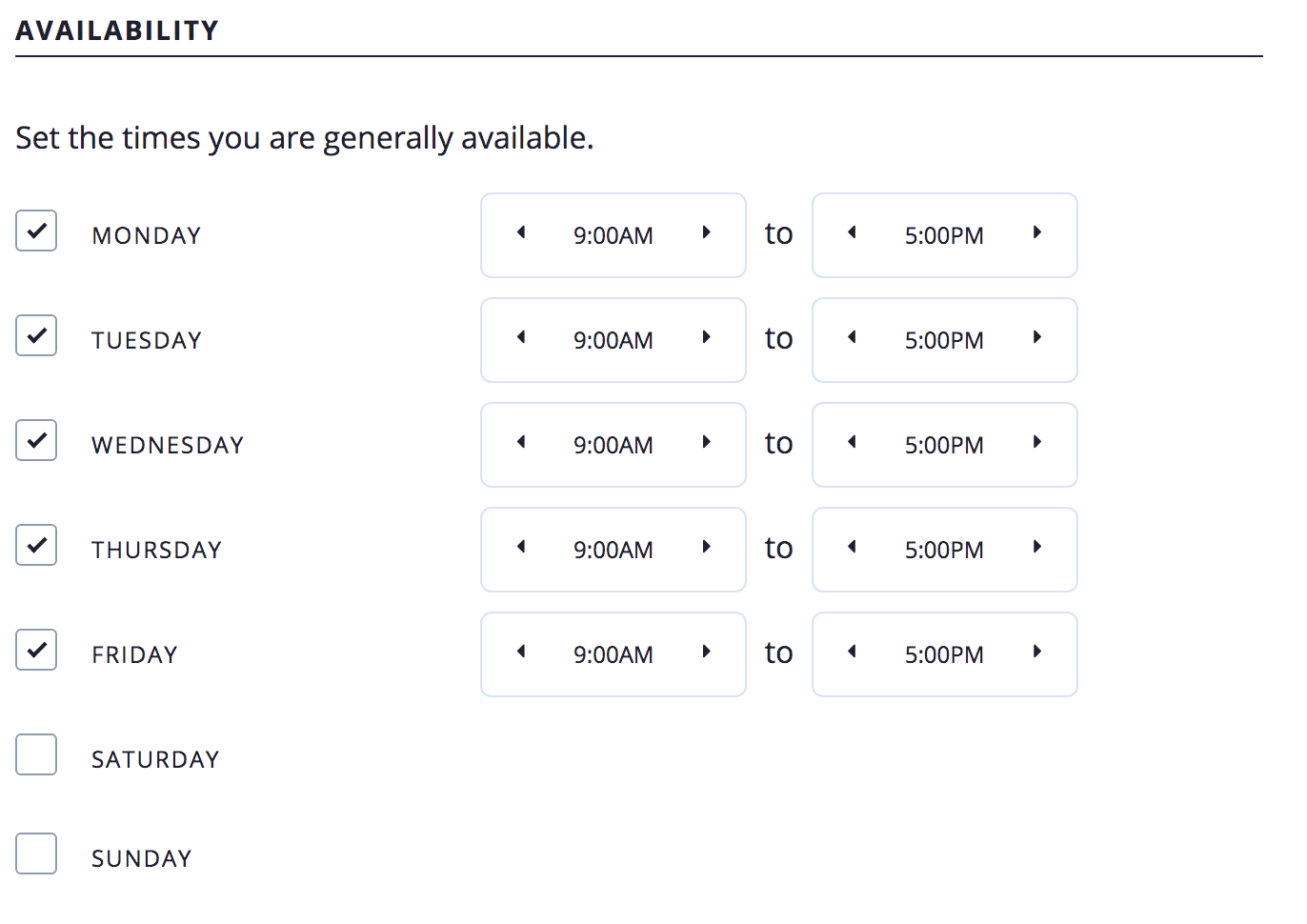Click Monday end time left arrow
The height and width of the screenshot is (924, 1307).
(x=853, y=232)
